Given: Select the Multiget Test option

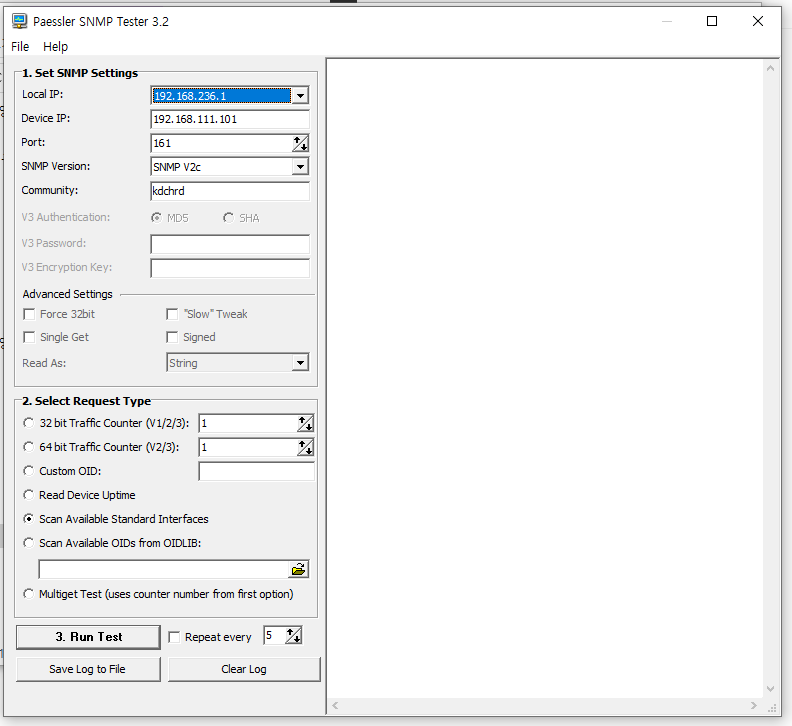Looking at the screenshot, I should pyautogui.click(x=29, y=594).
